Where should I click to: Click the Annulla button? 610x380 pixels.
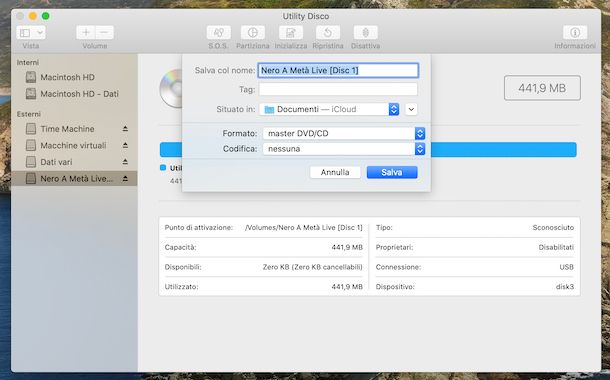pyautogui.click(x=335, y=172)
